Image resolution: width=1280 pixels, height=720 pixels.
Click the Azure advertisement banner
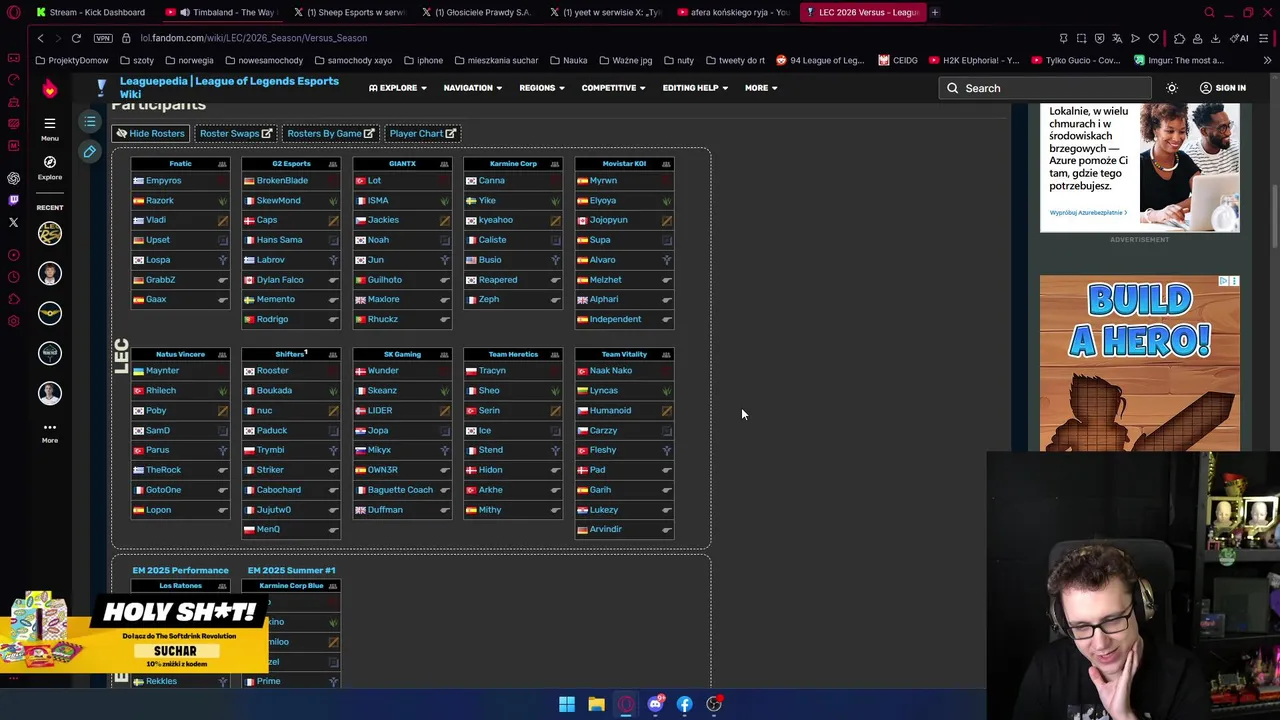click(1139, 167)
